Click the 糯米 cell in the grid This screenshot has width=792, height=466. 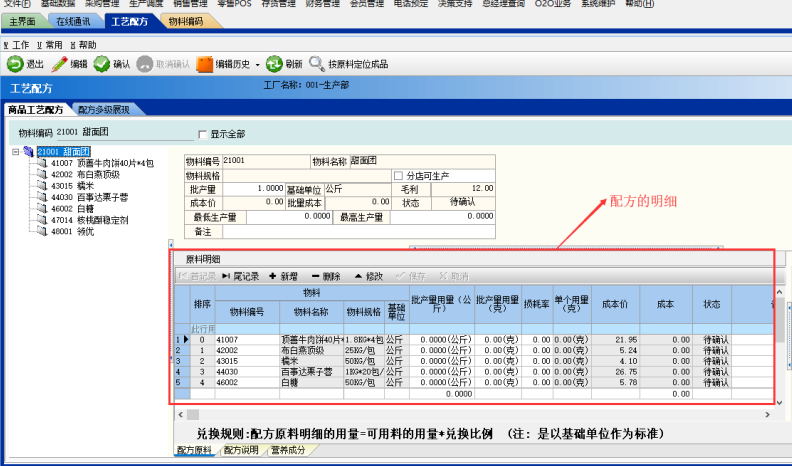[312, 361]
